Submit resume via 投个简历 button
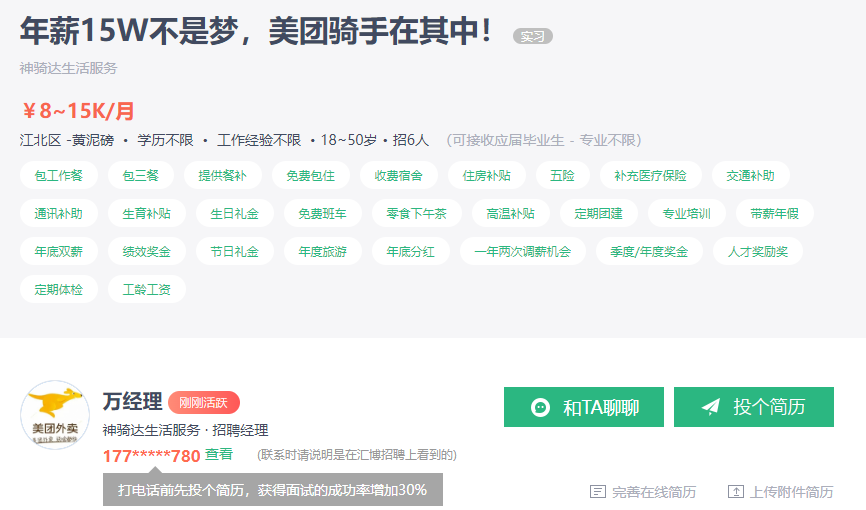The width and height of the screenshot is (866, 510). (x=754, y=407)
